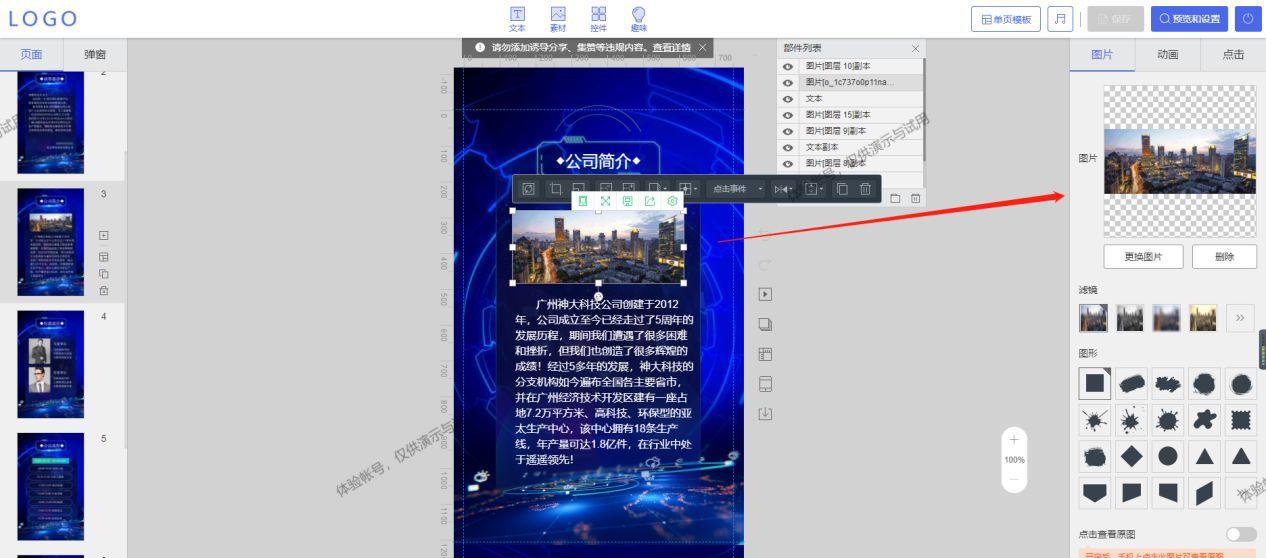
Task: Delete page 3 using trash icon
Action: coord(104,291)
